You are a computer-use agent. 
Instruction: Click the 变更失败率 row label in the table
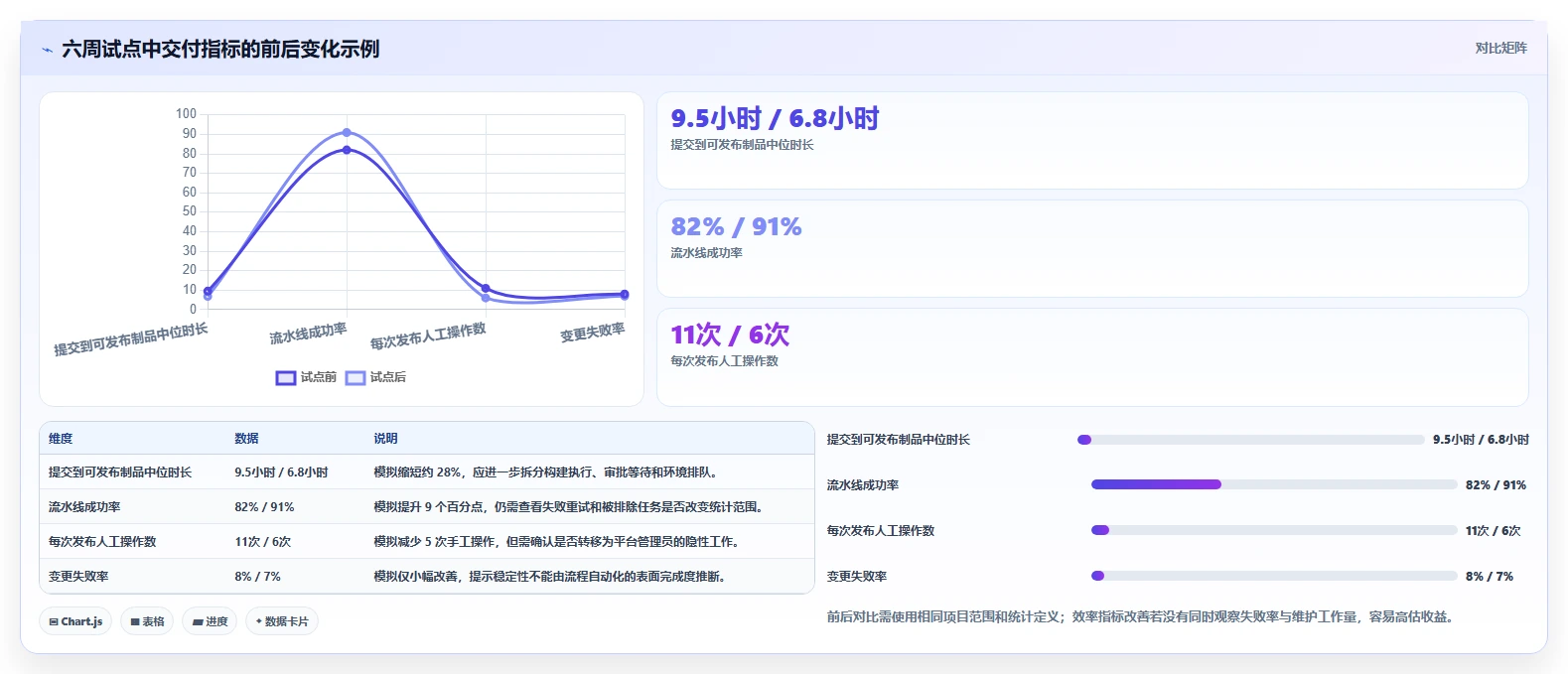pos(78,577)
